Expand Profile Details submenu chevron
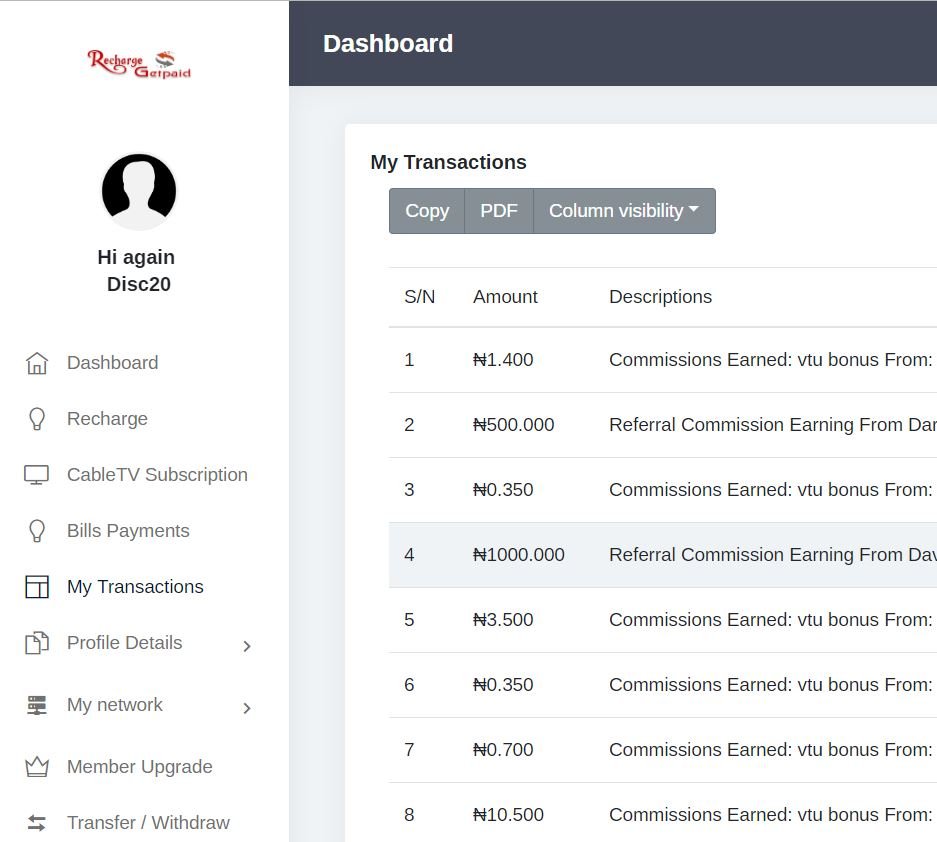Screen dimensions: 937x842 pyautogui.click(x=247, y=646)
